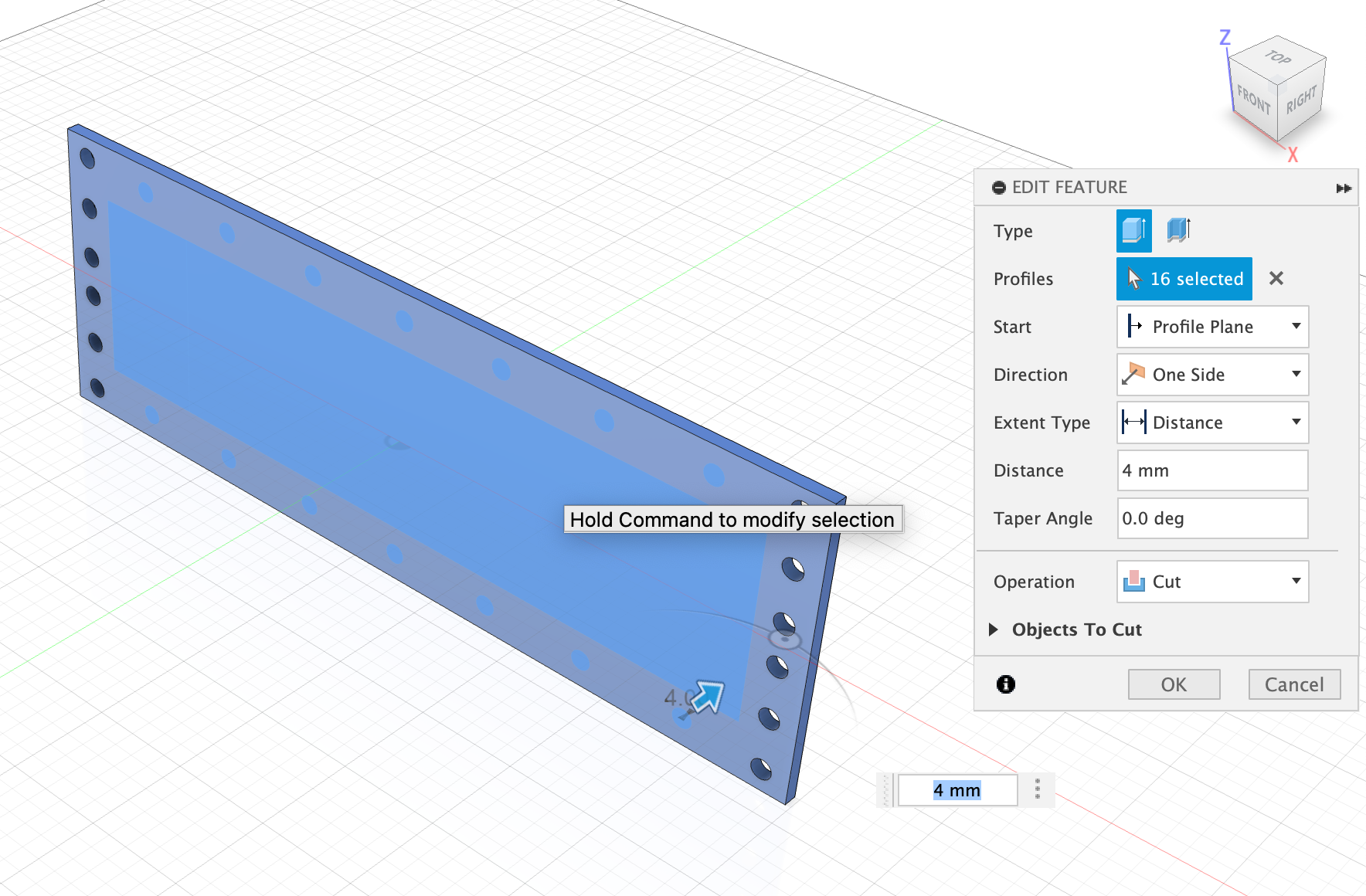Open the Start Profile Plane dropdown

point(1212,327)
